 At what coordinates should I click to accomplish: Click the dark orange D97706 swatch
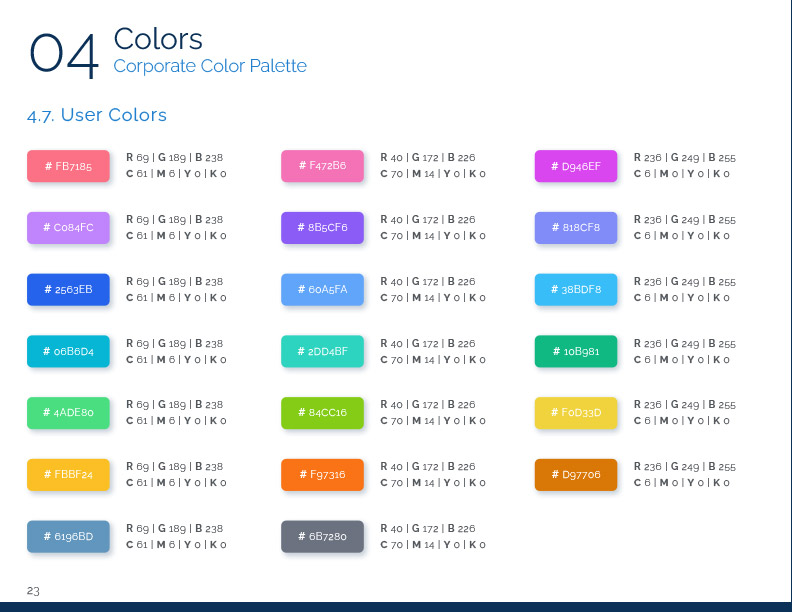[576, 475]
